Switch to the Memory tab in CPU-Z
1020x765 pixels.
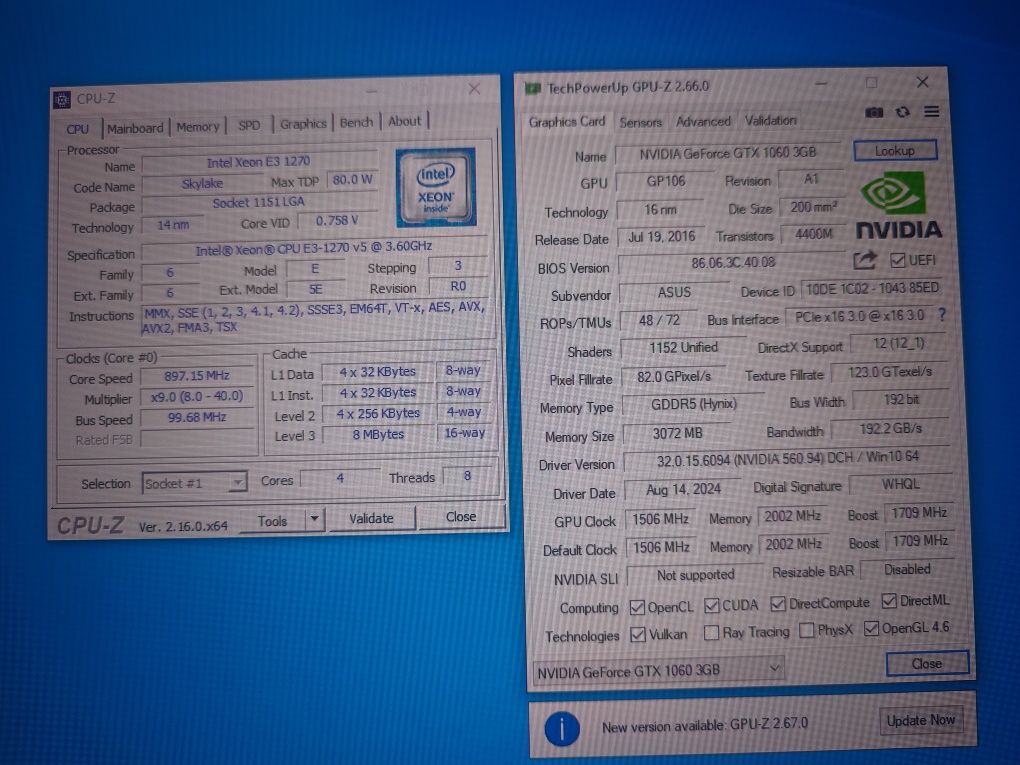[198, 127]
